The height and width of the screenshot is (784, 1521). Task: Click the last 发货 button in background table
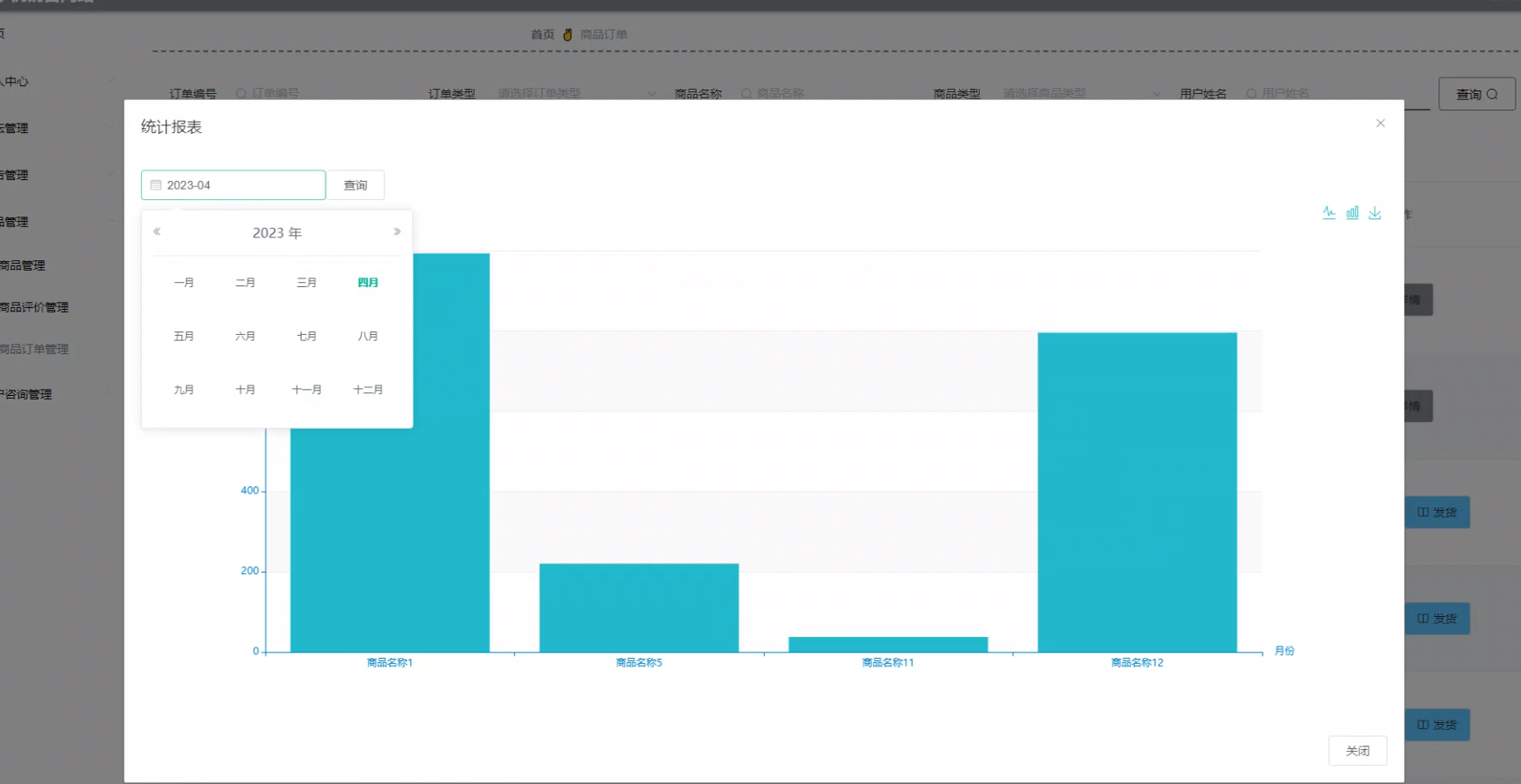point(1437,725)
